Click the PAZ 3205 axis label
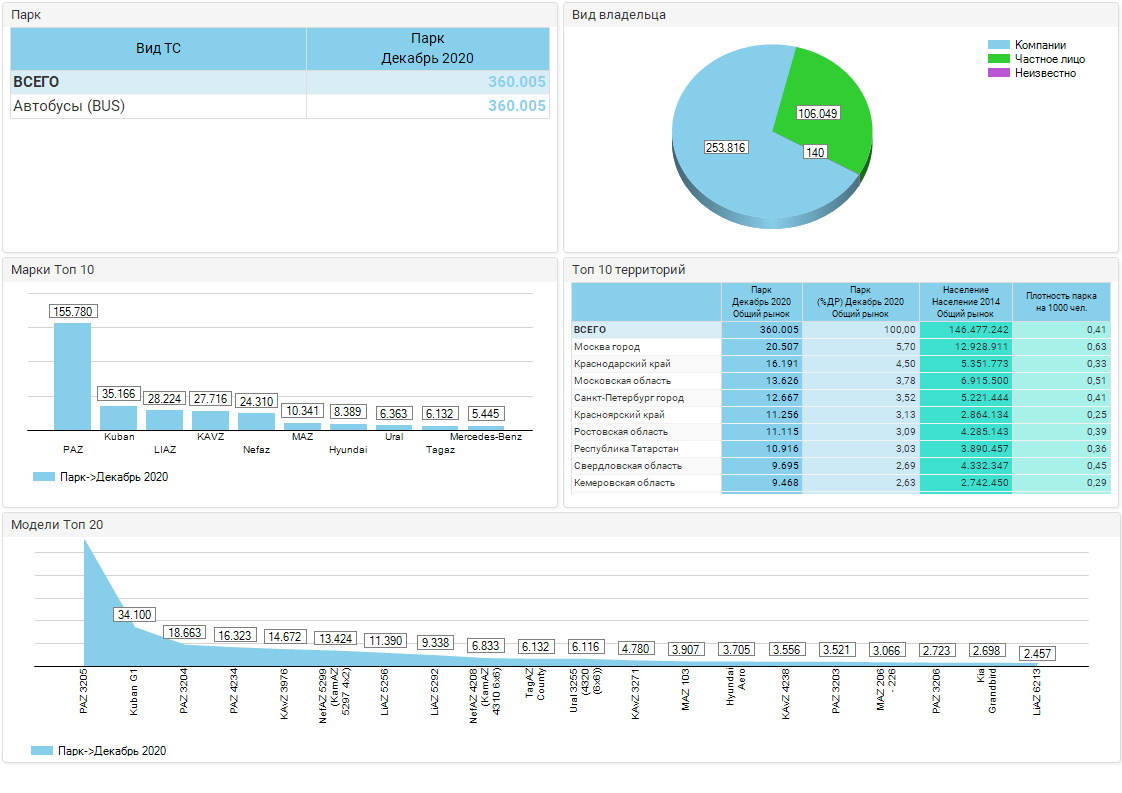The height and width of the screenshot is (793, 1122). pos(84,692)
